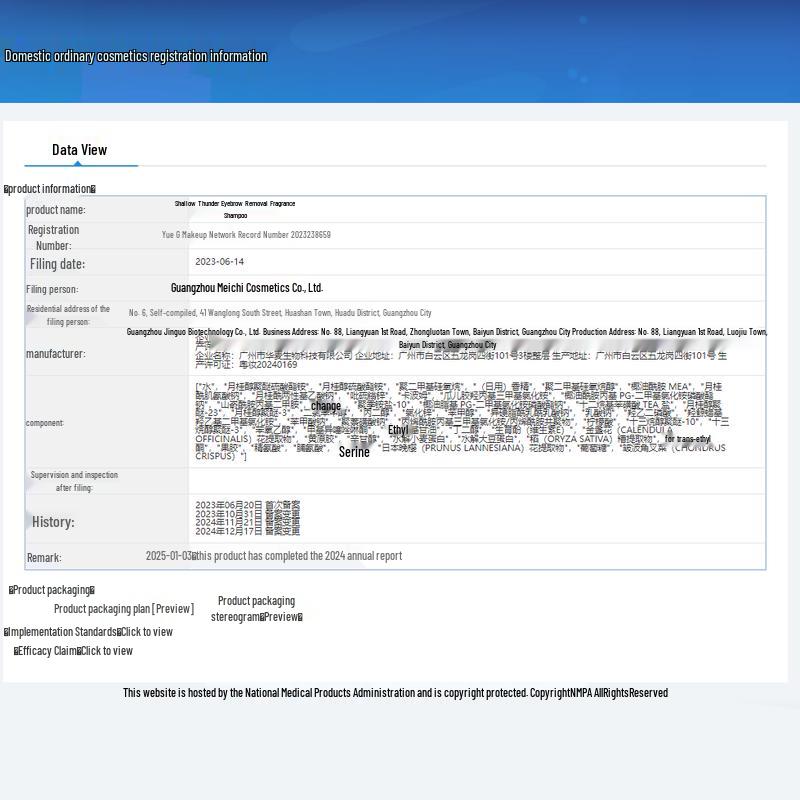Click the Domestic ordinary cosmetics registration title
Screen dimensions: 800x800
click(136, 56)
